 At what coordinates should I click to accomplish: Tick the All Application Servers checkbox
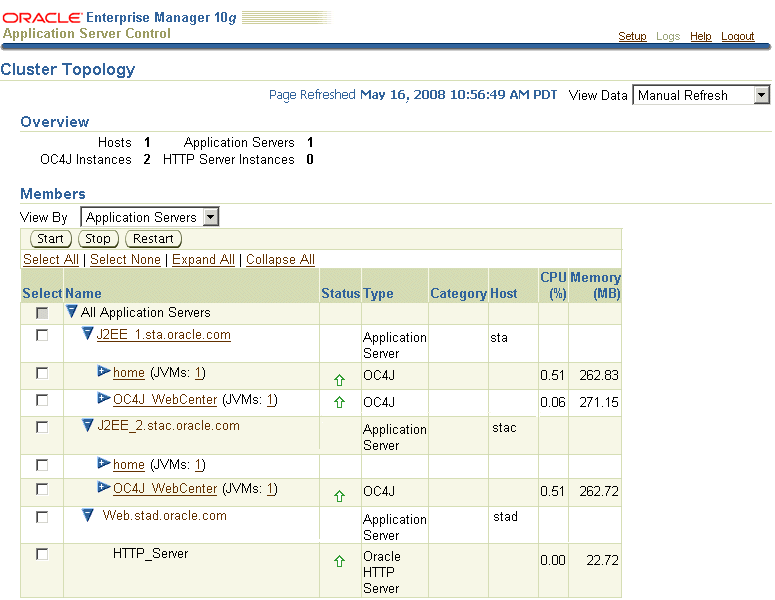coord(43,313)
